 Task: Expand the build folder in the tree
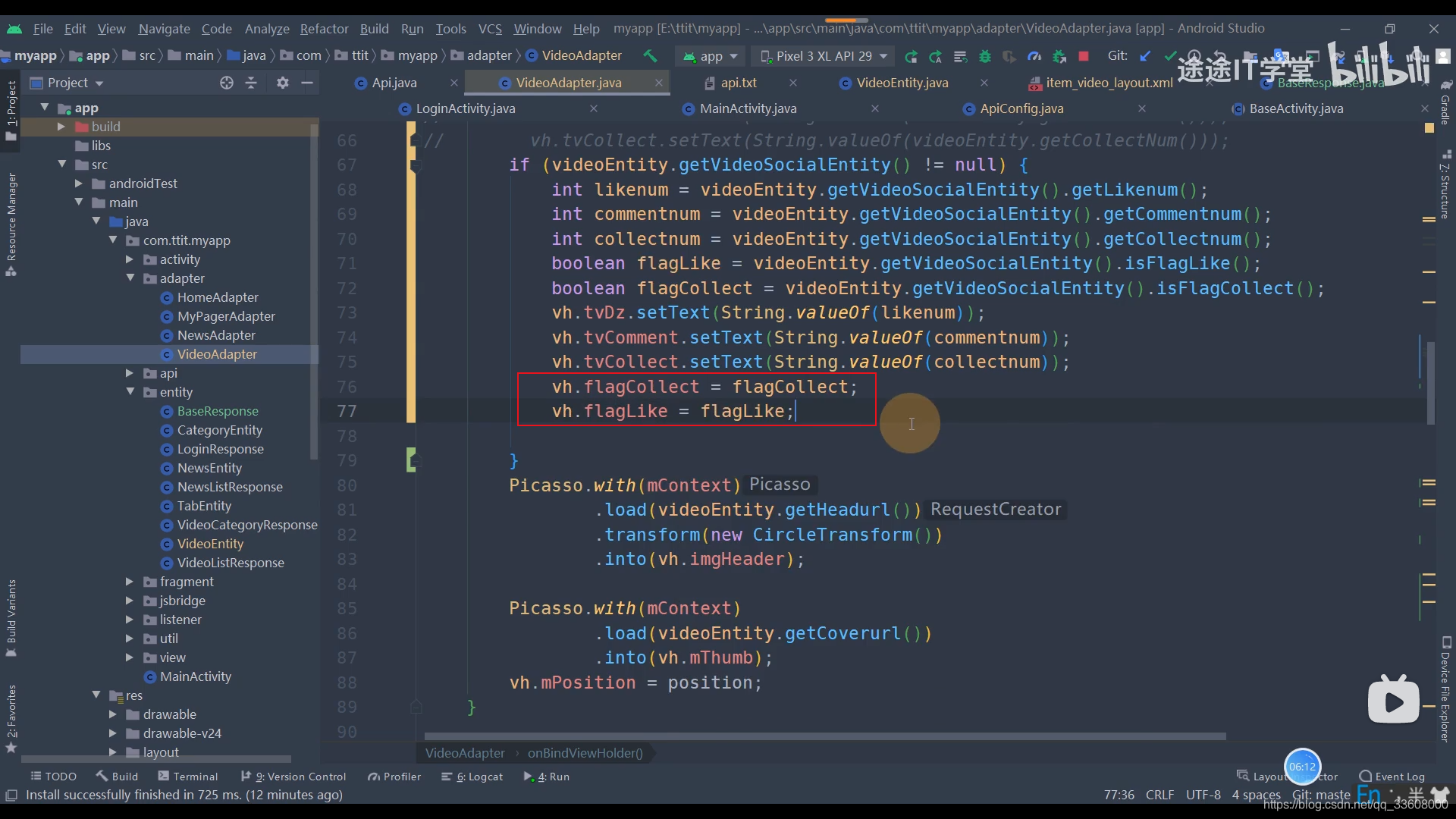tap(61, 127)
